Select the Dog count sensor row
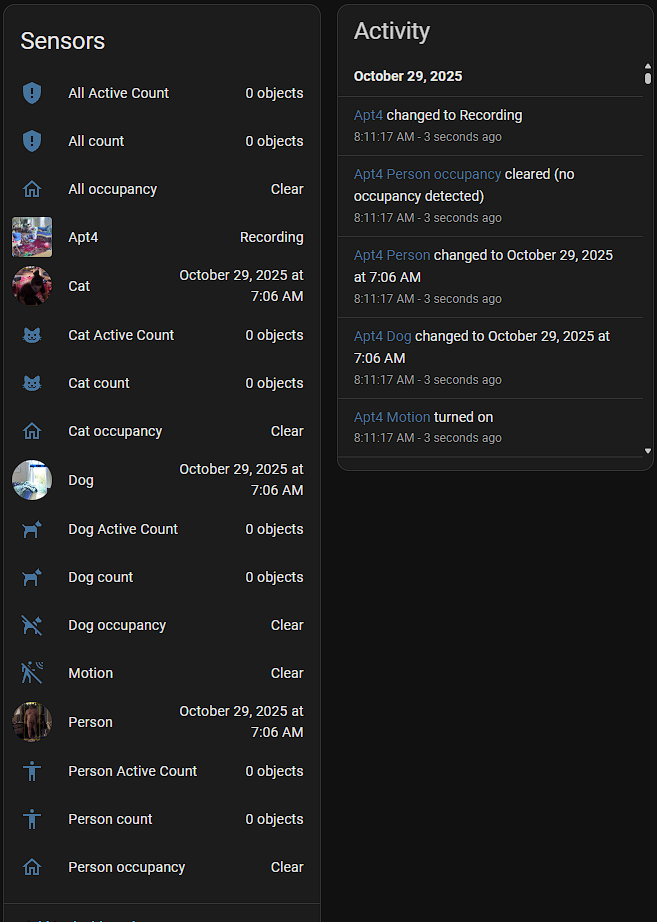This screenshot has height=922, width=657. [160, 577]
